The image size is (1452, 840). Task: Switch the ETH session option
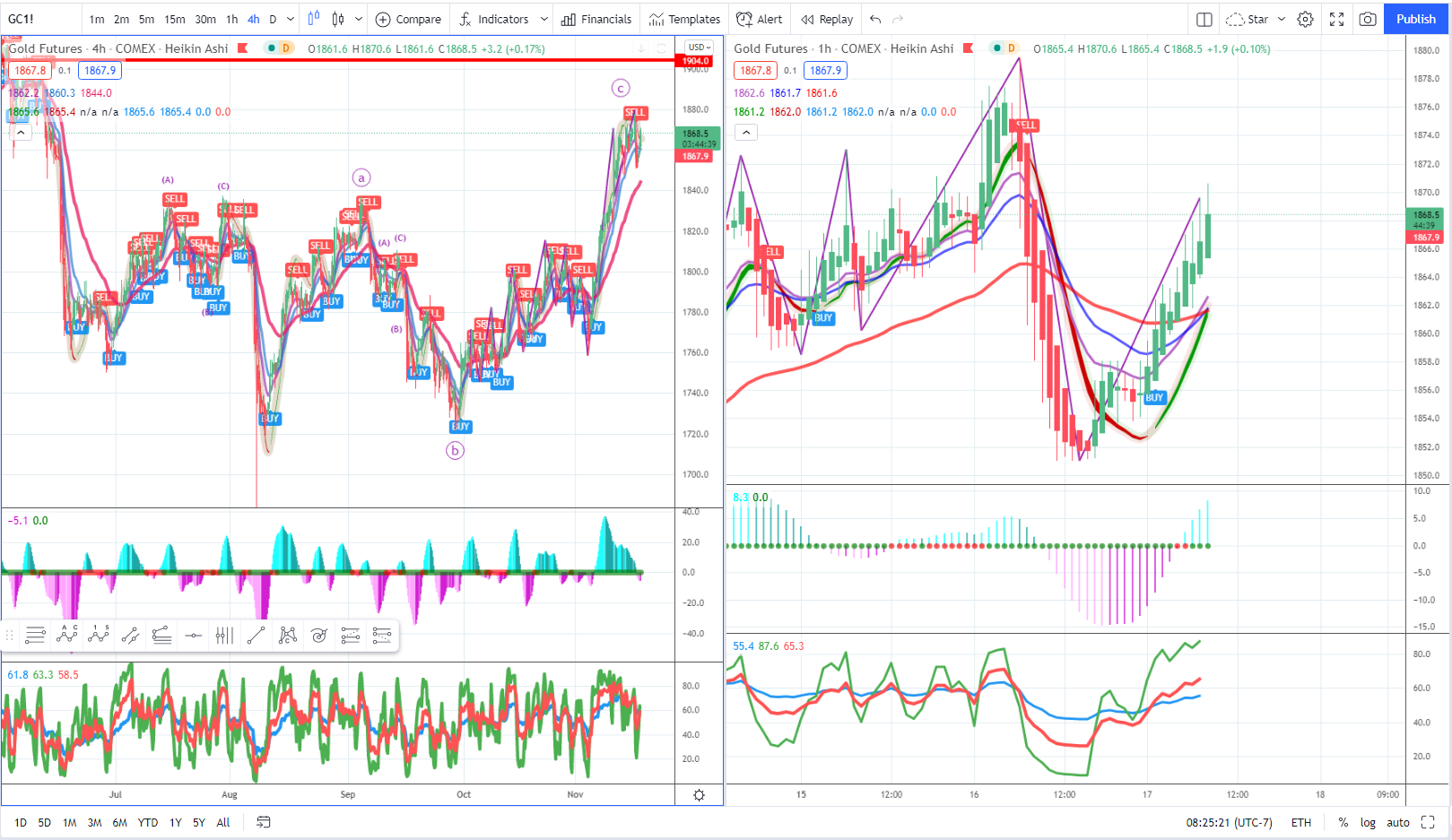1301,822
